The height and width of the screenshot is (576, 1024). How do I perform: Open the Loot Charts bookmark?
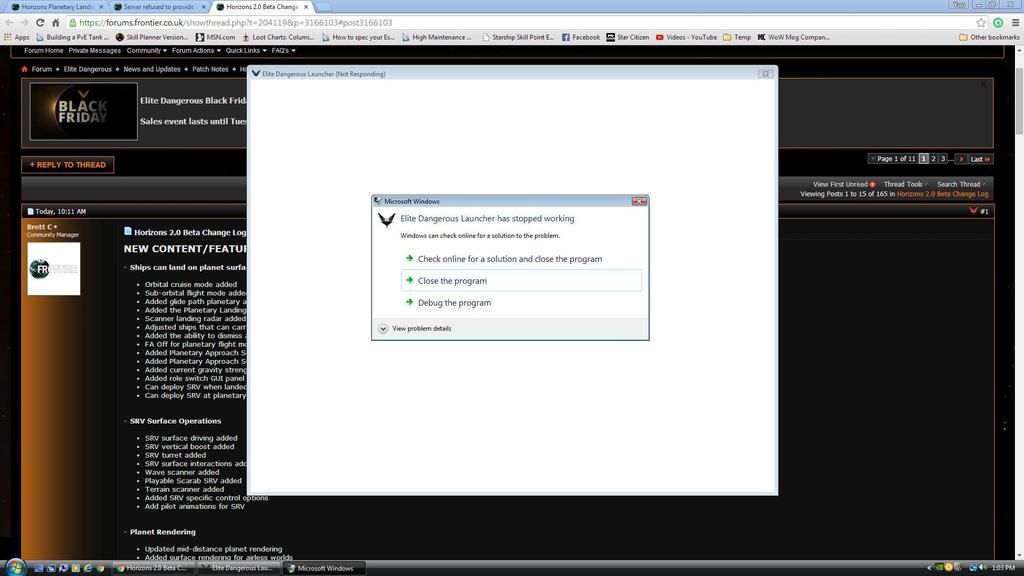point(278,37)
